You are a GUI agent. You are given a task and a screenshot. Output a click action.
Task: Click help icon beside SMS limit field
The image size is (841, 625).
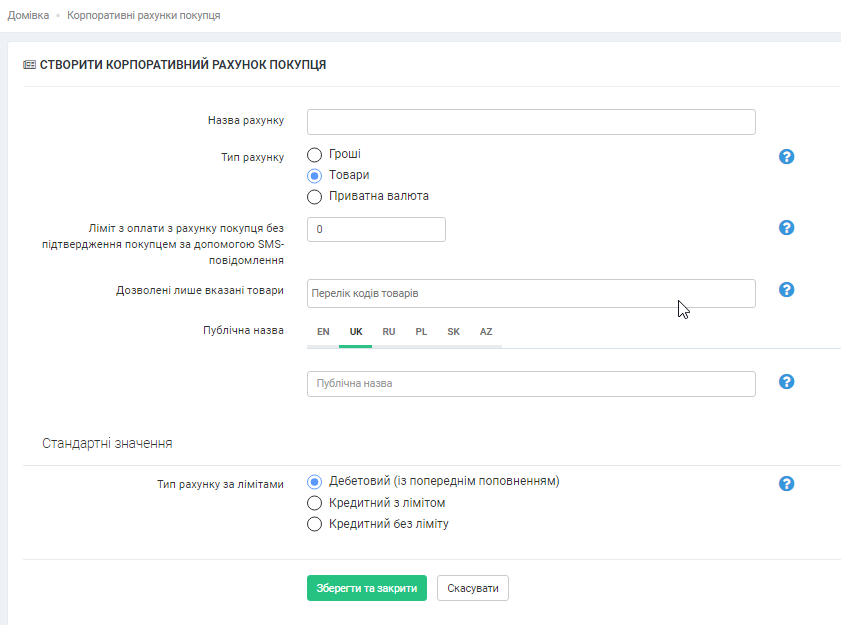(786, 228)
